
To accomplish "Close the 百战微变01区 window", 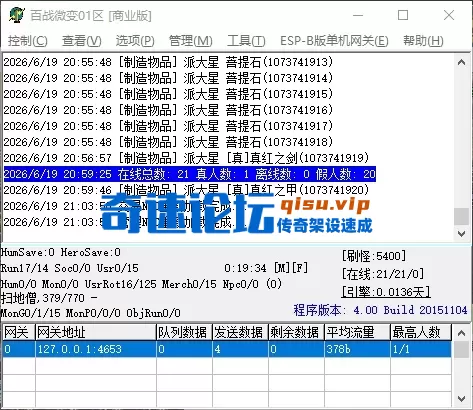I will click(x=449, y=15).
